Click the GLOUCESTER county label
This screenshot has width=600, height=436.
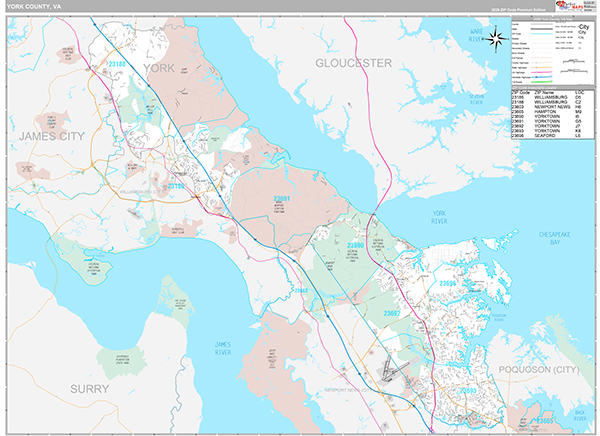click(354, 63)
